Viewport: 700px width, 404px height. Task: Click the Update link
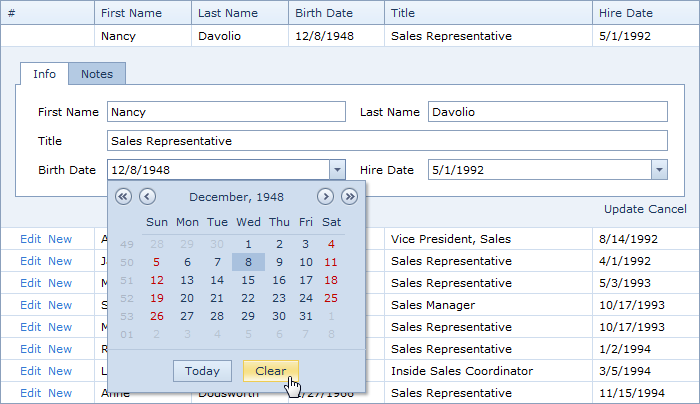point(624,209)
